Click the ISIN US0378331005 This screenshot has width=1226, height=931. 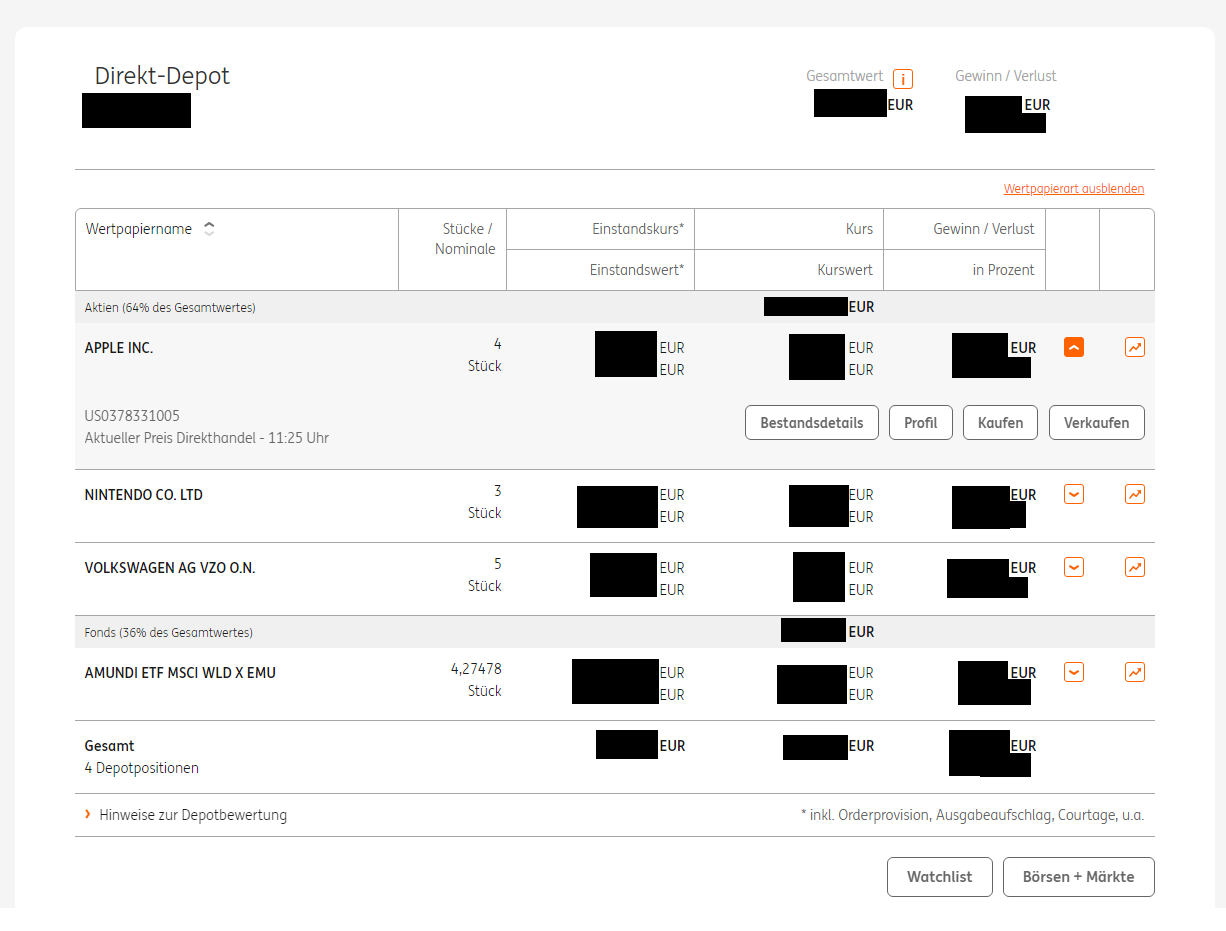pos(132,416)
